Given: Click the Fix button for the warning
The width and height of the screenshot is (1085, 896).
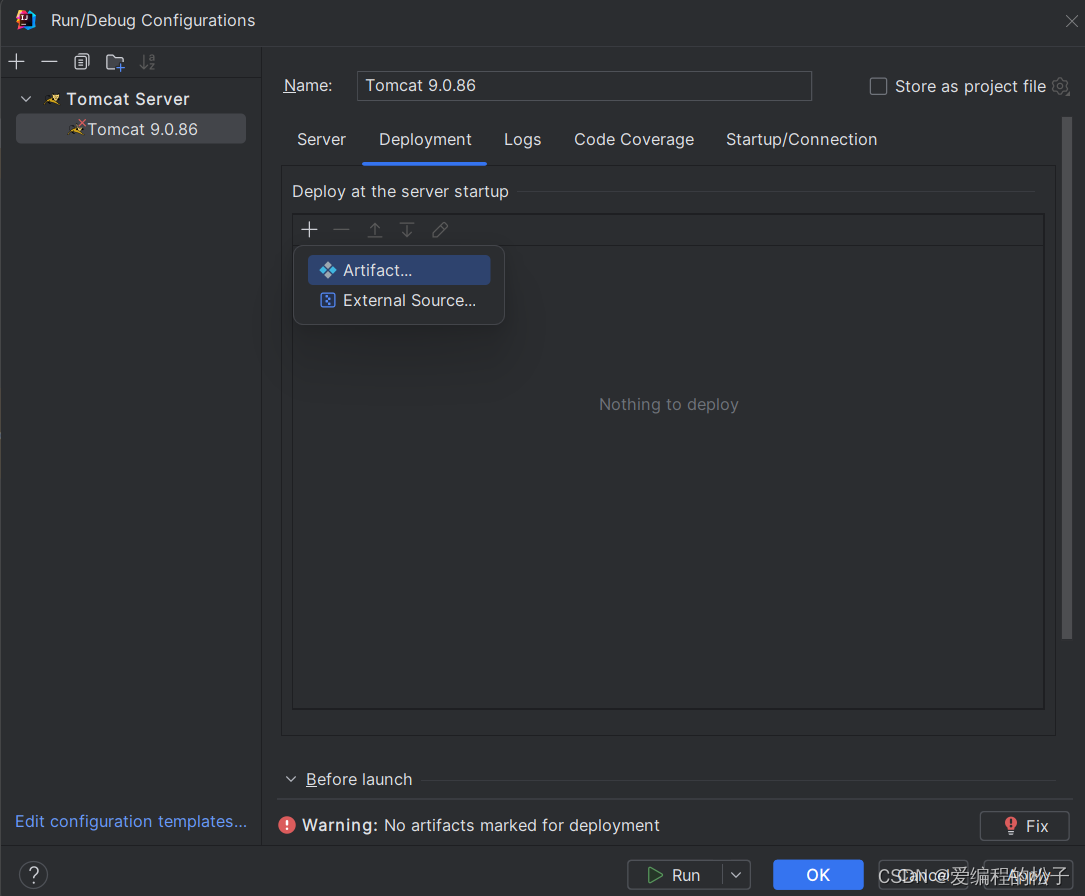Looking at the screenshot, I should tap(1025, 825).
